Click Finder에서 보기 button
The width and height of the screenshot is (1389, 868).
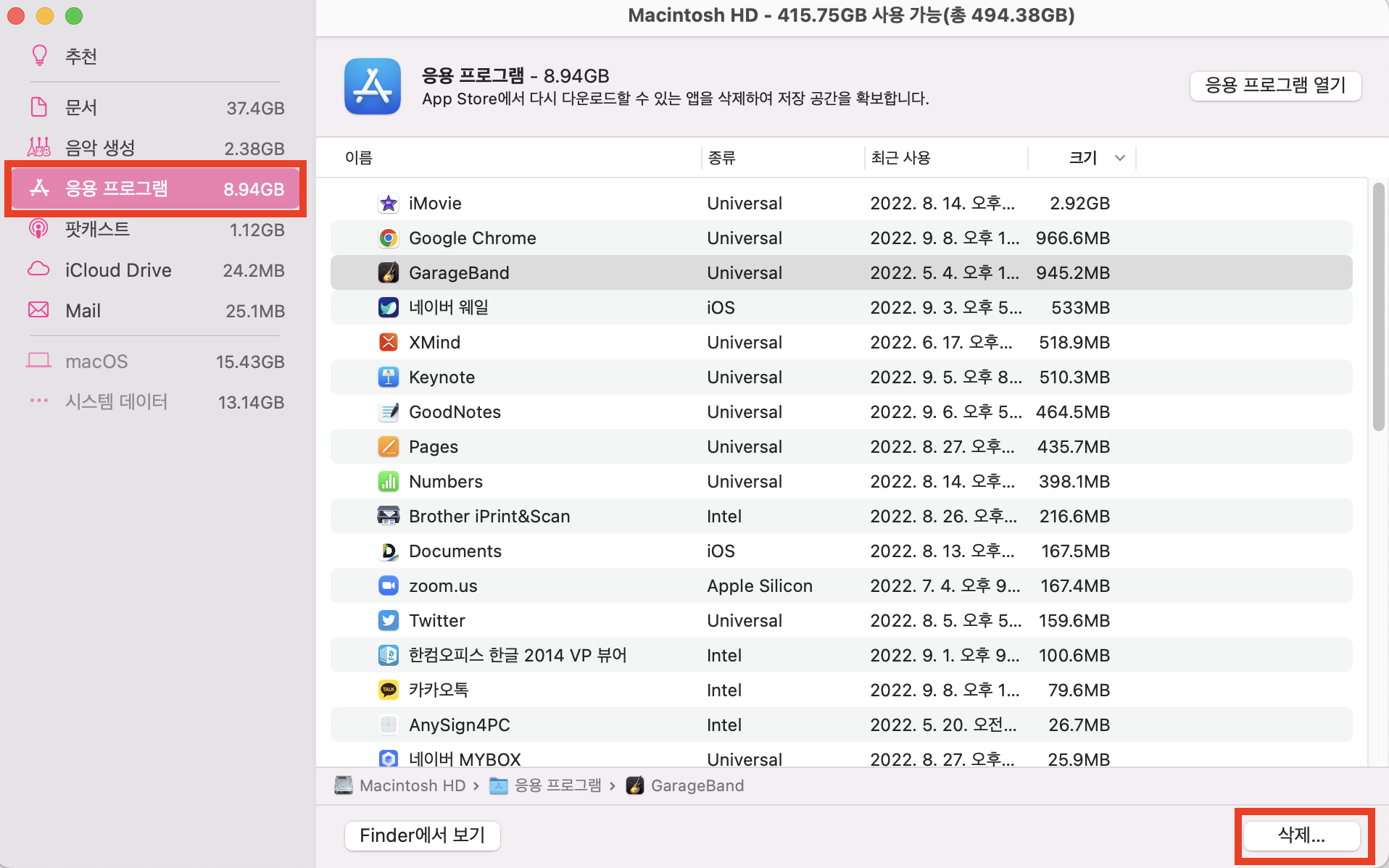click(x=423, y=835)
